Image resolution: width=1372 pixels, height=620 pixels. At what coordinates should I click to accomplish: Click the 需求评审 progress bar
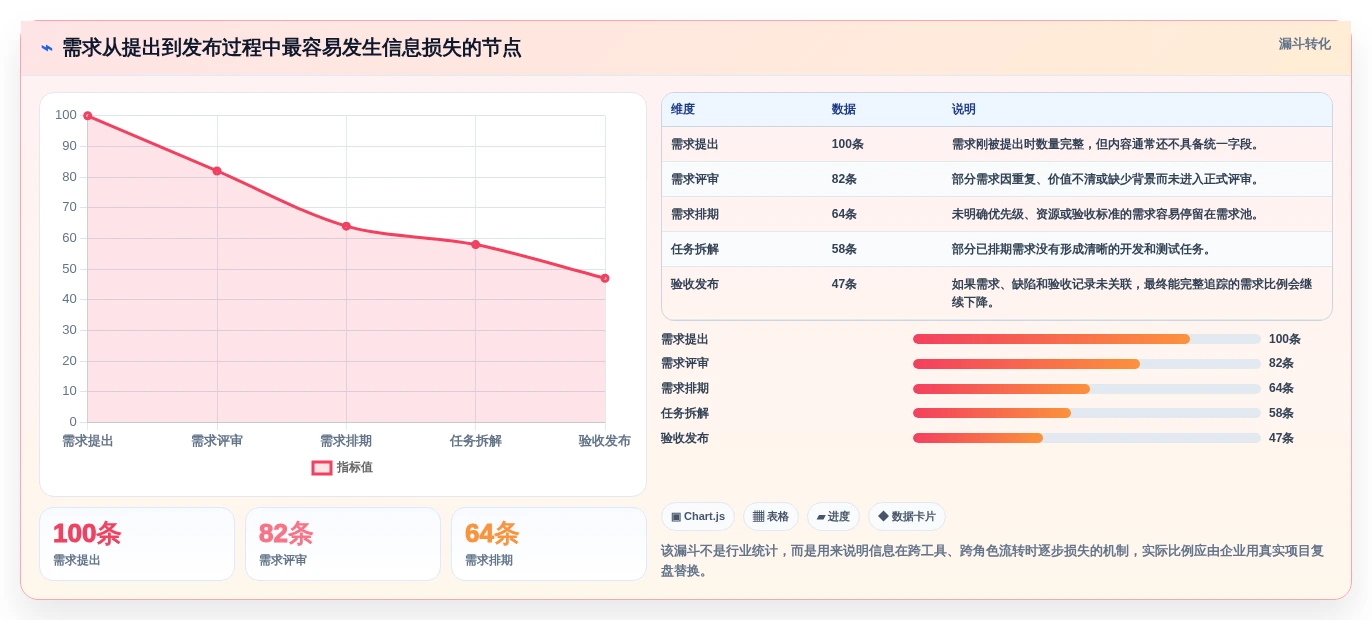click(x=1087, y=364)
